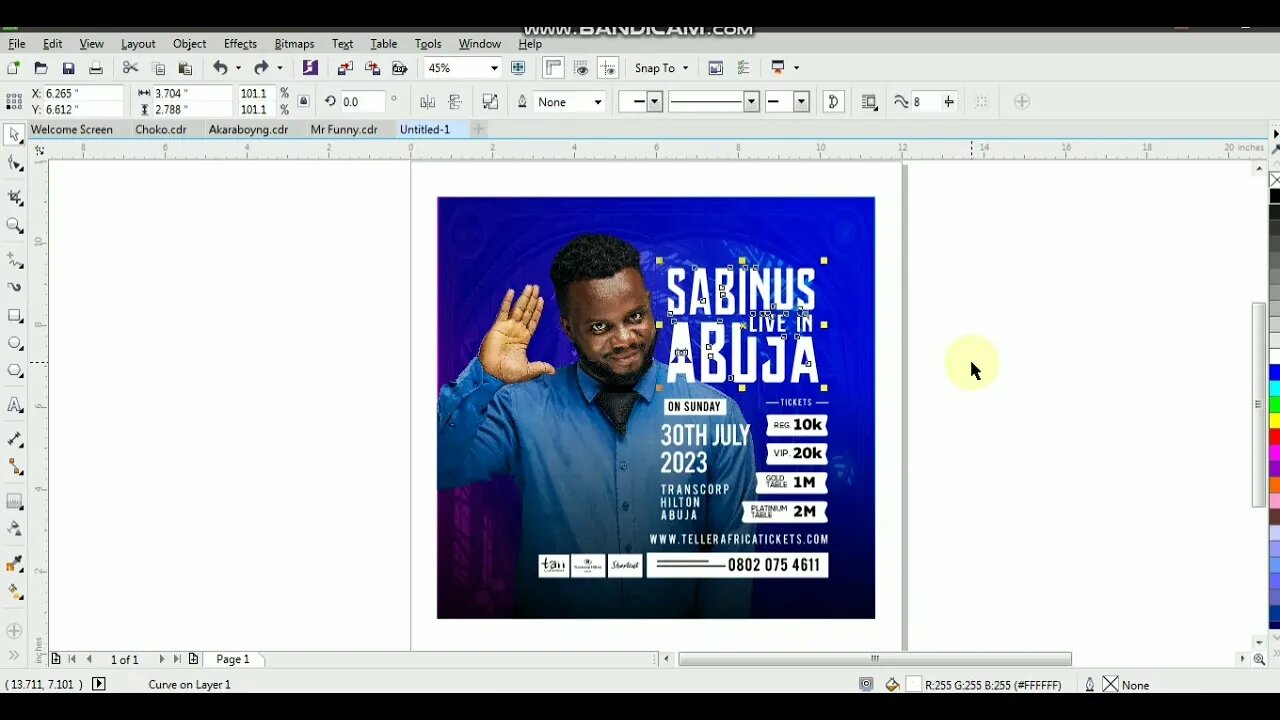Click the Wrap Text icon
This screenshot has height=720, width=1280.
(869, 102)
